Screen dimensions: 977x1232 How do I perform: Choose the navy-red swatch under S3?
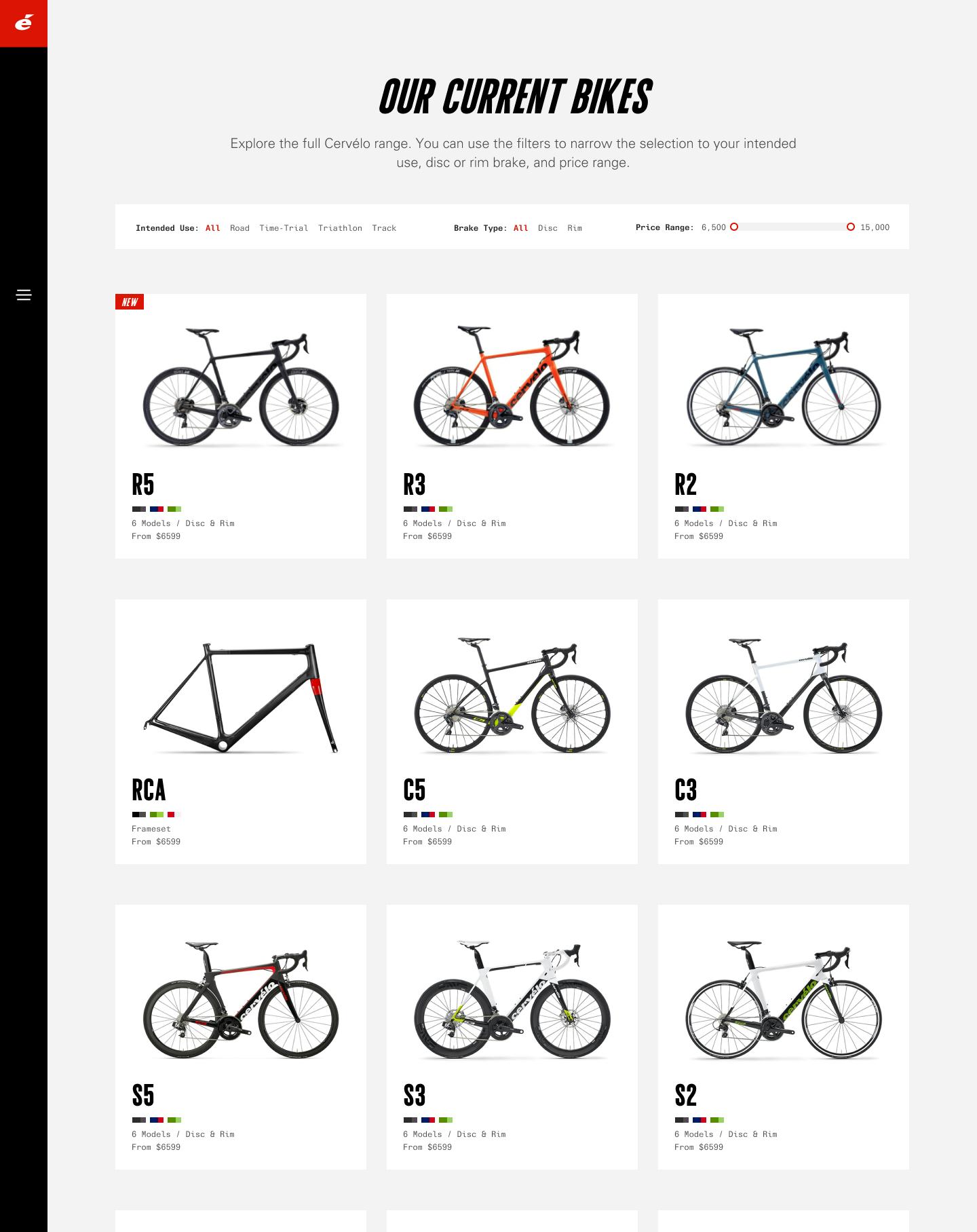click(428, 1120)
